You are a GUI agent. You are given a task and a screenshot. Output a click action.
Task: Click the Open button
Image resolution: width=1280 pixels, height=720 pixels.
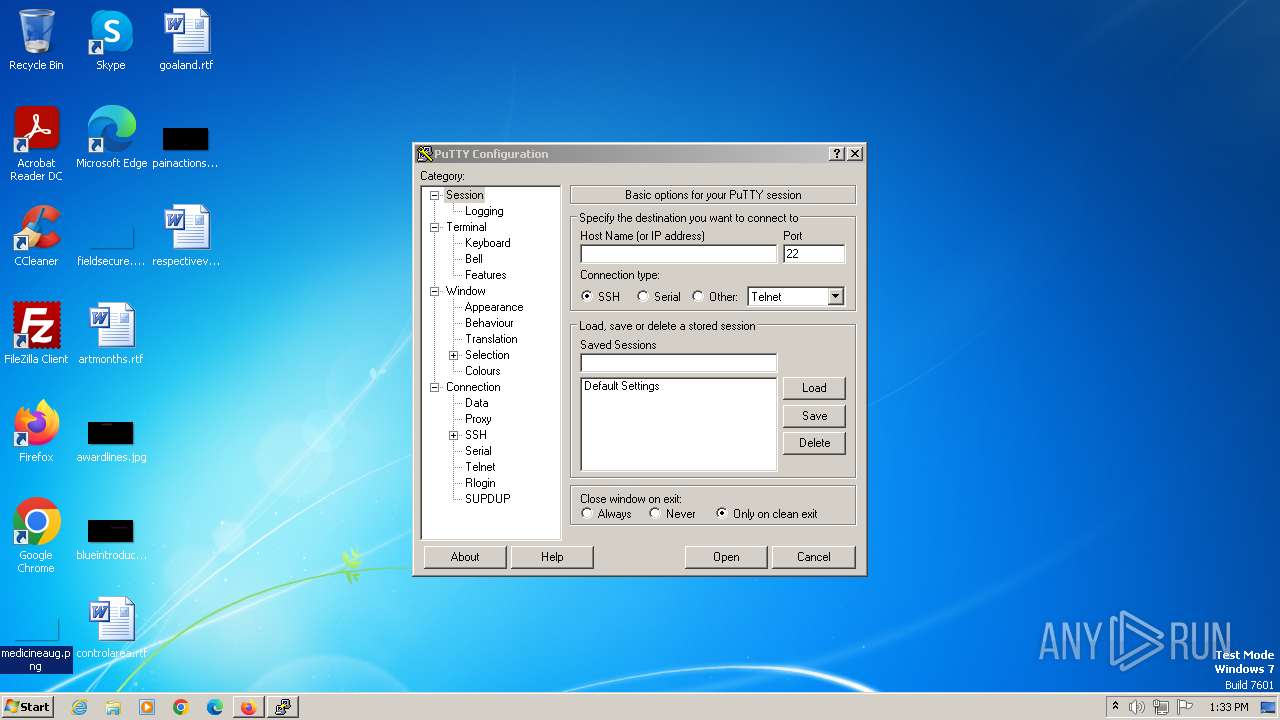[726, 557]
